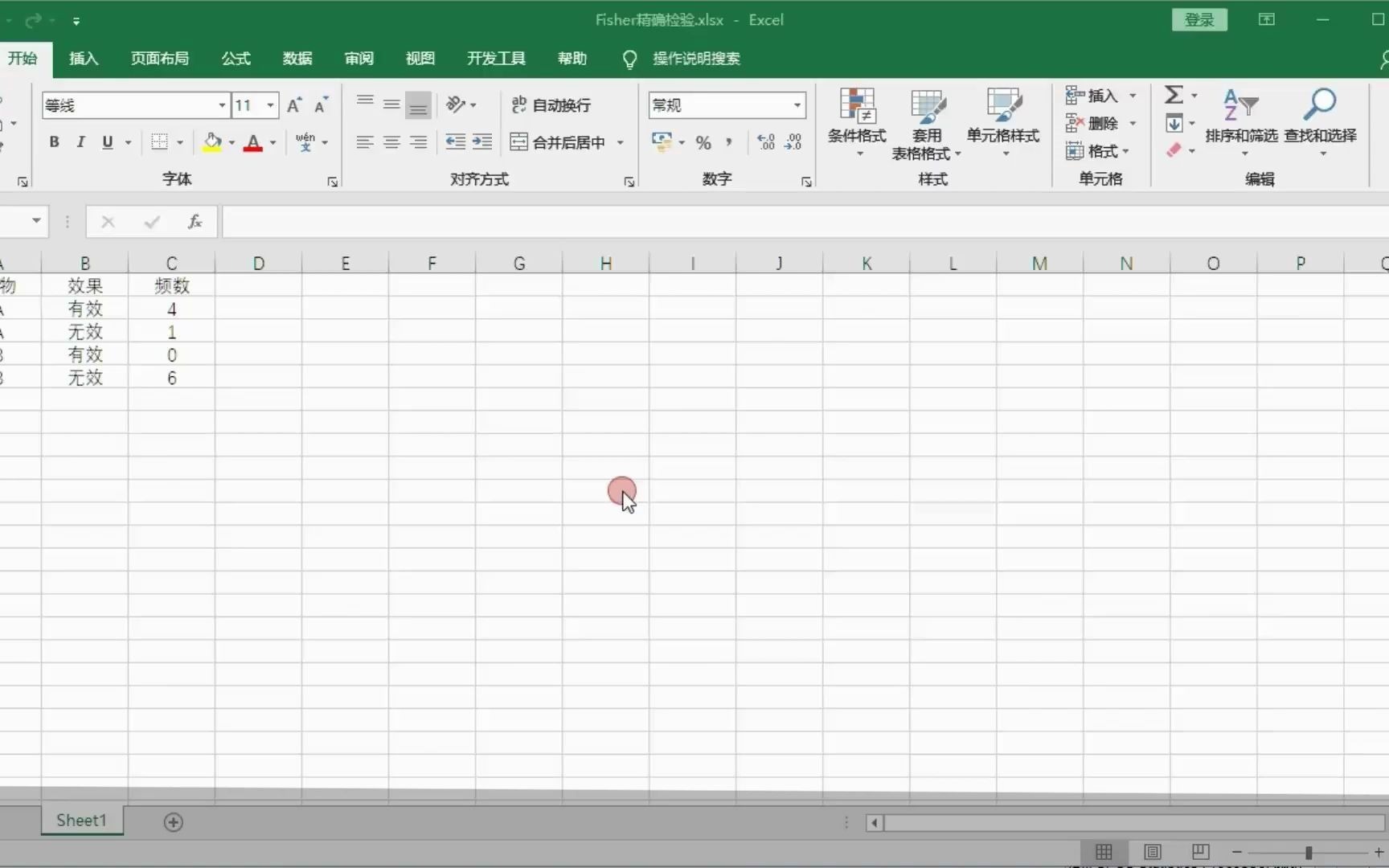Click the Fill down icon
The image size is (1389, 868).
coord(1174,123)
